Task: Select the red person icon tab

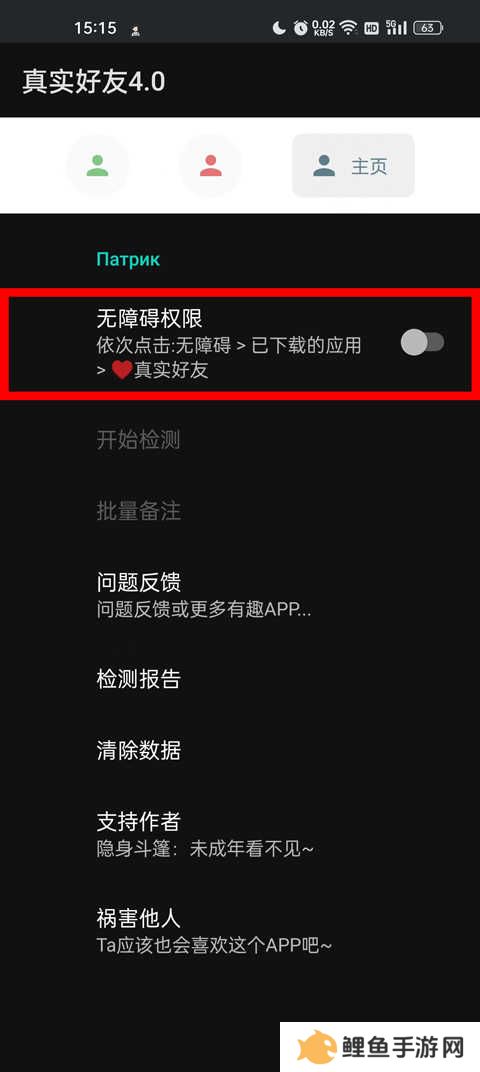Action: pos(210,165)
